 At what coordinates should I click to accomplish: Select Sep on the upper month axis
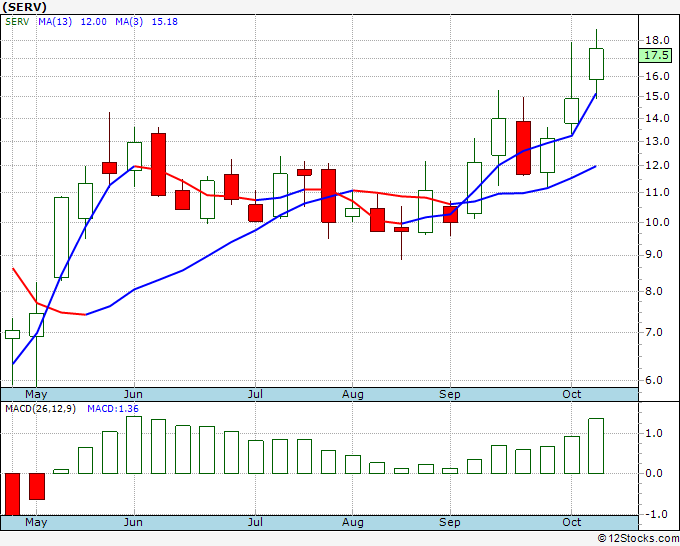pos(450,394)
